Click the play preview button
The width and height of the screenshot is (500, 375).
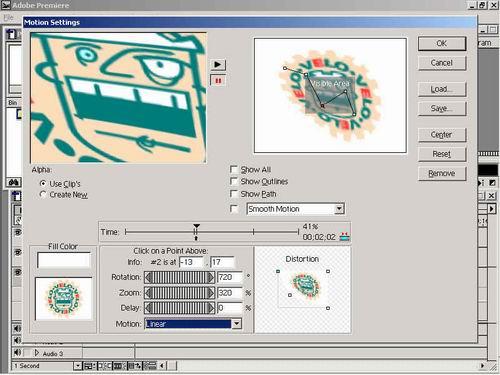click(218, 64)
